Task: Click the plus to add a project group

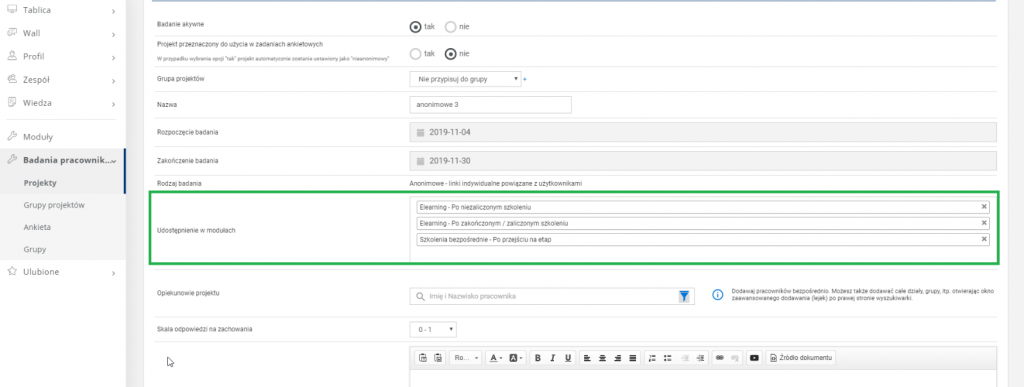Action: (524, 80)
